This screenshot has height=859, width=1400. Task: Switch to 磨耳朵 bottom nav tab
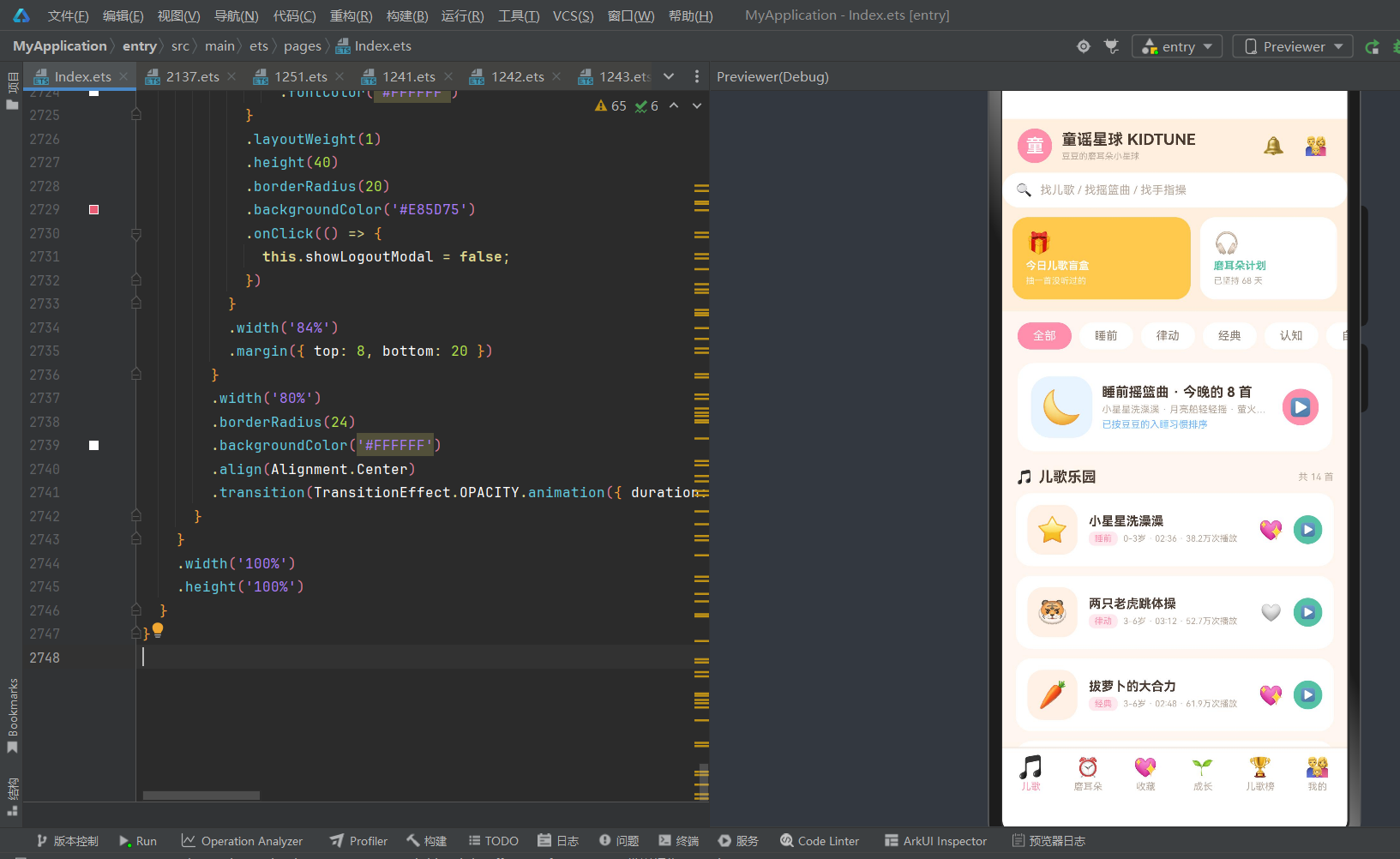(1088, 773)
